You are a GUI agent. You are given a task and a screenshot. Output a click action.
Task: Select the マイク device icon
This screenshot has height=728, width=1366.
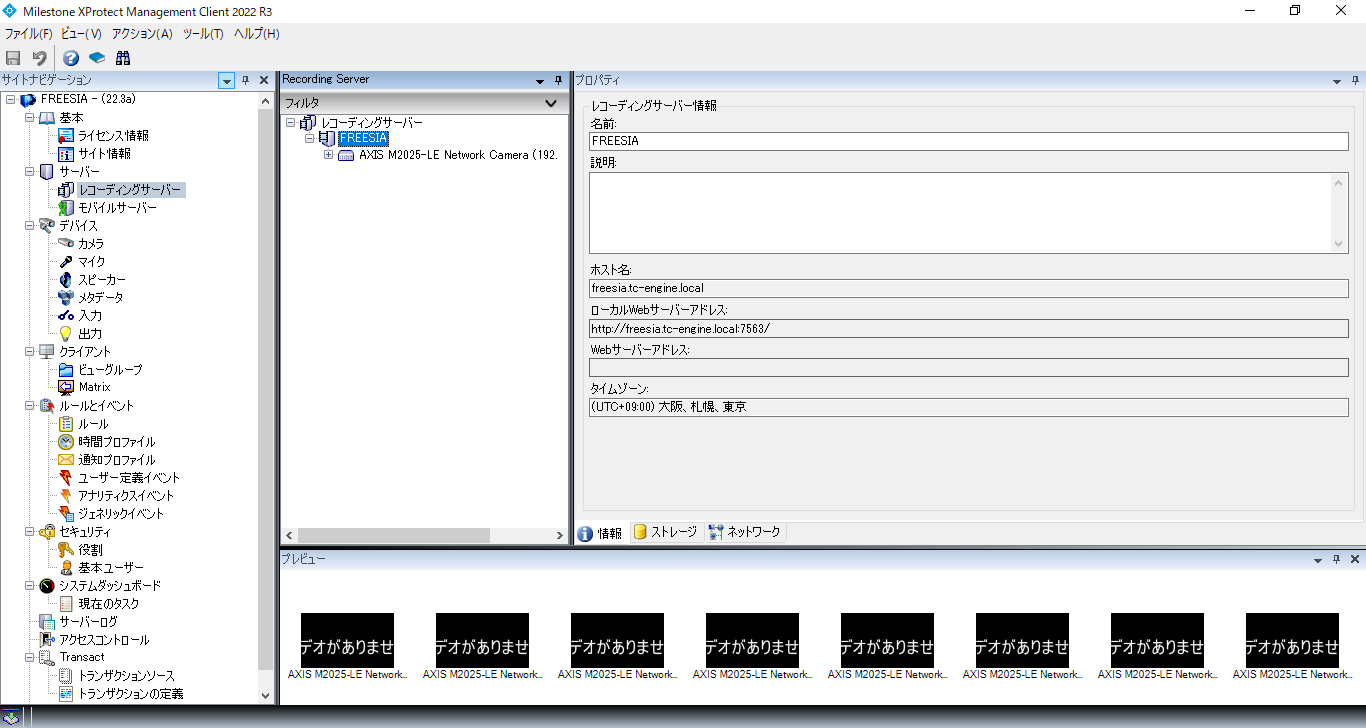pos(66,262)
